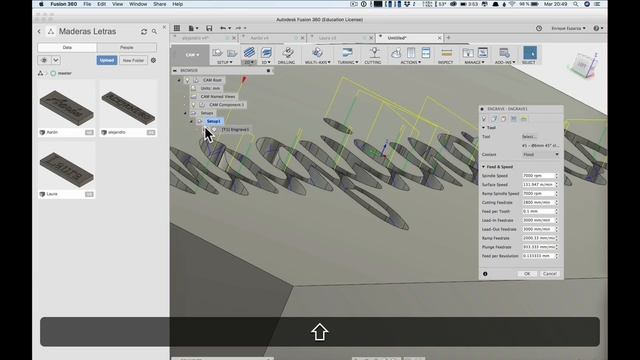Image resolution: width=640 pixels, height=360 pixels.
Task: Open the Coolant dropdown
Action: click(540, 155)
